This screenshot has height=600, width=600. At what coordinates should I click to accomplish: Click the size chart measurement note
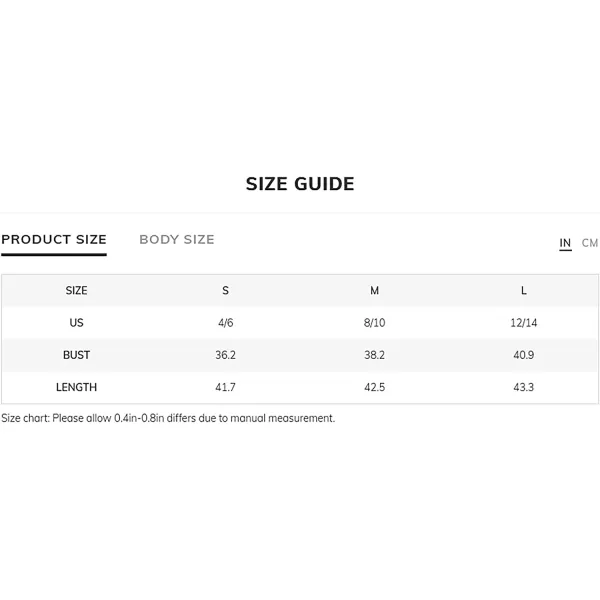(x=168, y=418)
